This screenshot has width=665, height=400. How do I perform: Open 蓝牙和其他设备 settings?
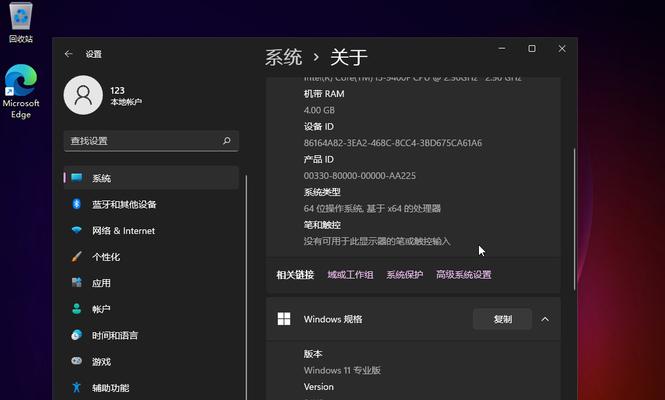click(151, 204)
